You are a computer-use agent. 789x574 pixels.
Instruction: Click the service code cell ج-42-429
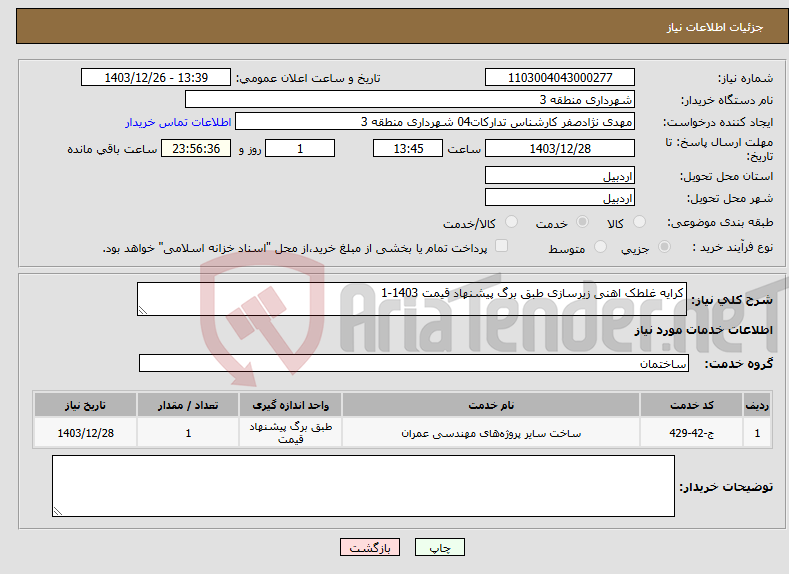pos(692,433)
